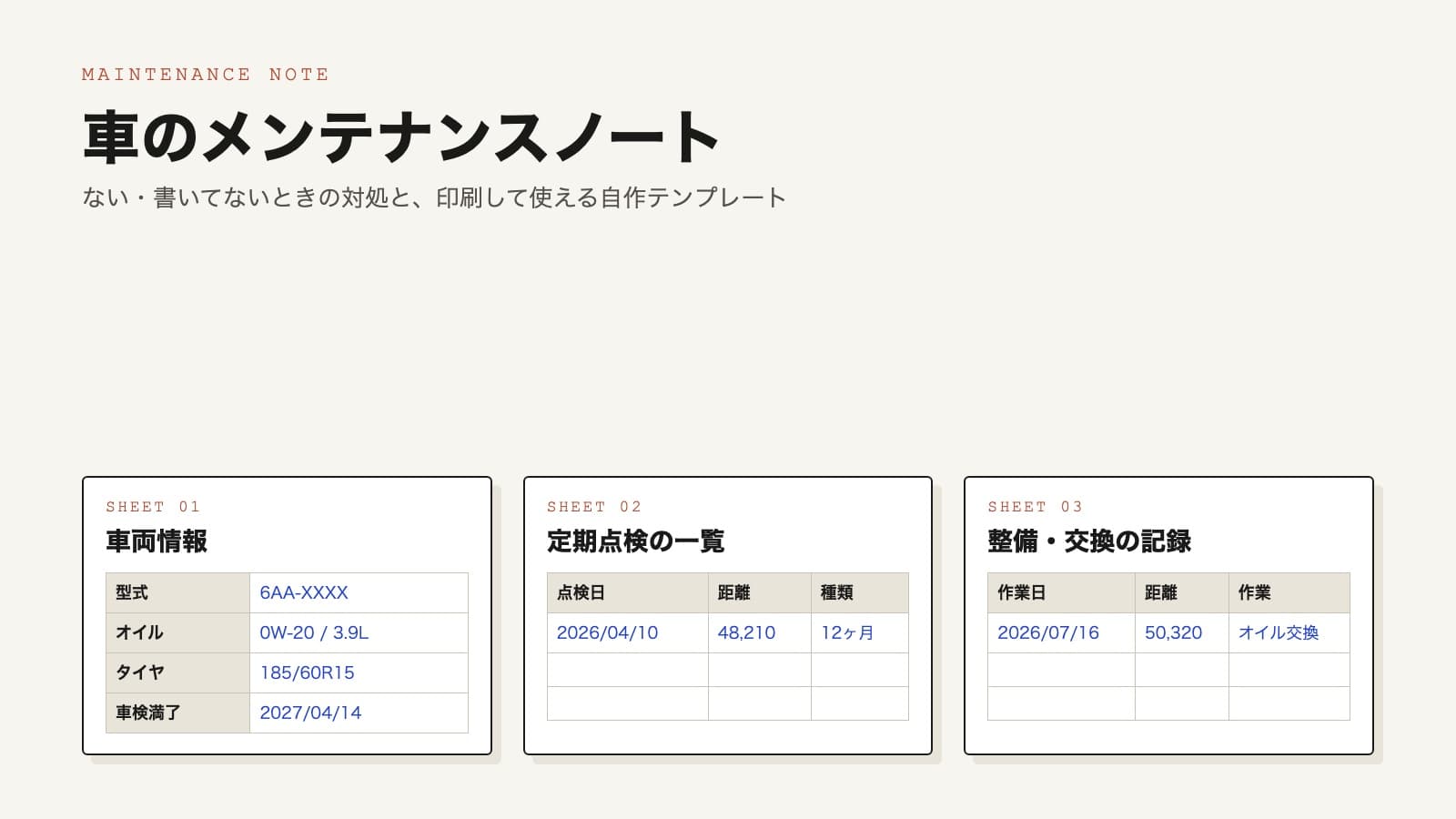
Task: Select the 48,210 distance value
Action: coord(746,632)
